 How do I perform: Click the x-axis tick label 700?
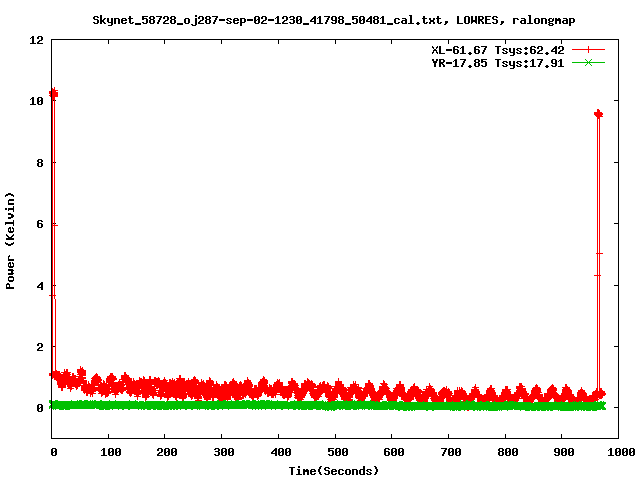[x=451, y=452]
